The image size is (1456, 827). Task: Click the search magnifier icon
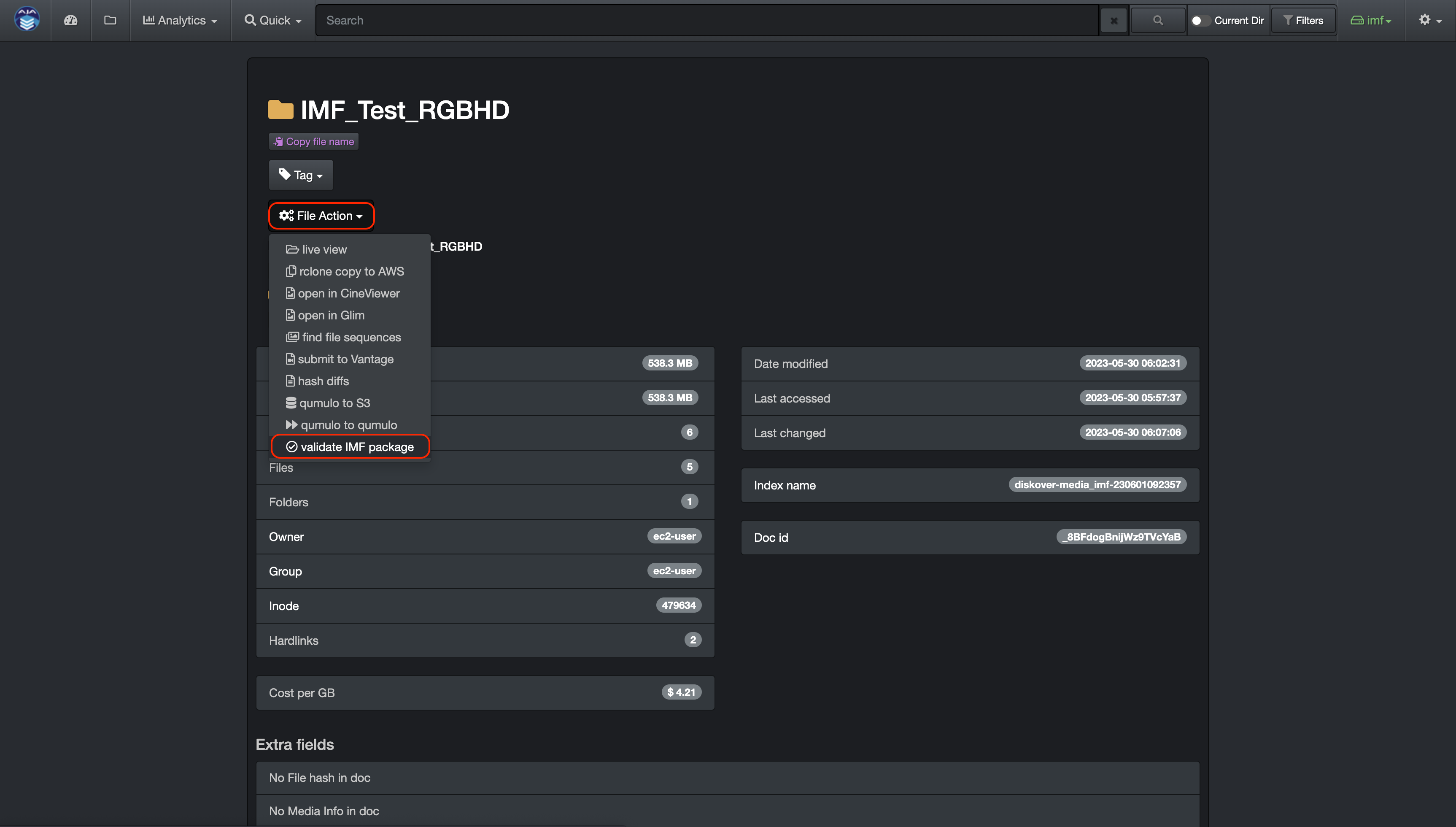[1157, 19]
